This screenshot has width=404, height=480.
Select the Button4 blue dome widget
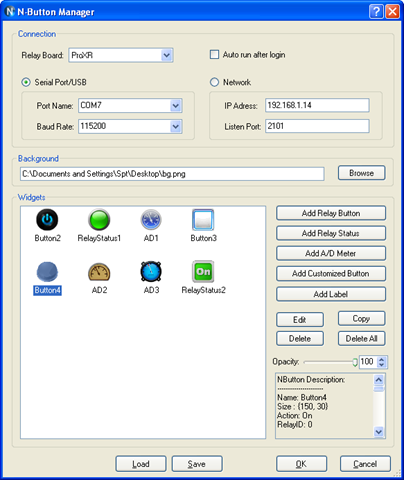pos(47,272)
